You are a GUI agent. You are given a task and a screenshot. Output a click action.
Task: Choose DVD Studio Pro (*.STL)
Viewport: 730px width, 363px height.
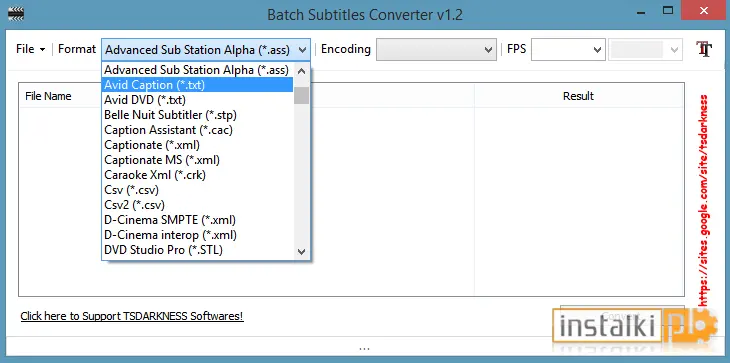(x=197, y=250)
